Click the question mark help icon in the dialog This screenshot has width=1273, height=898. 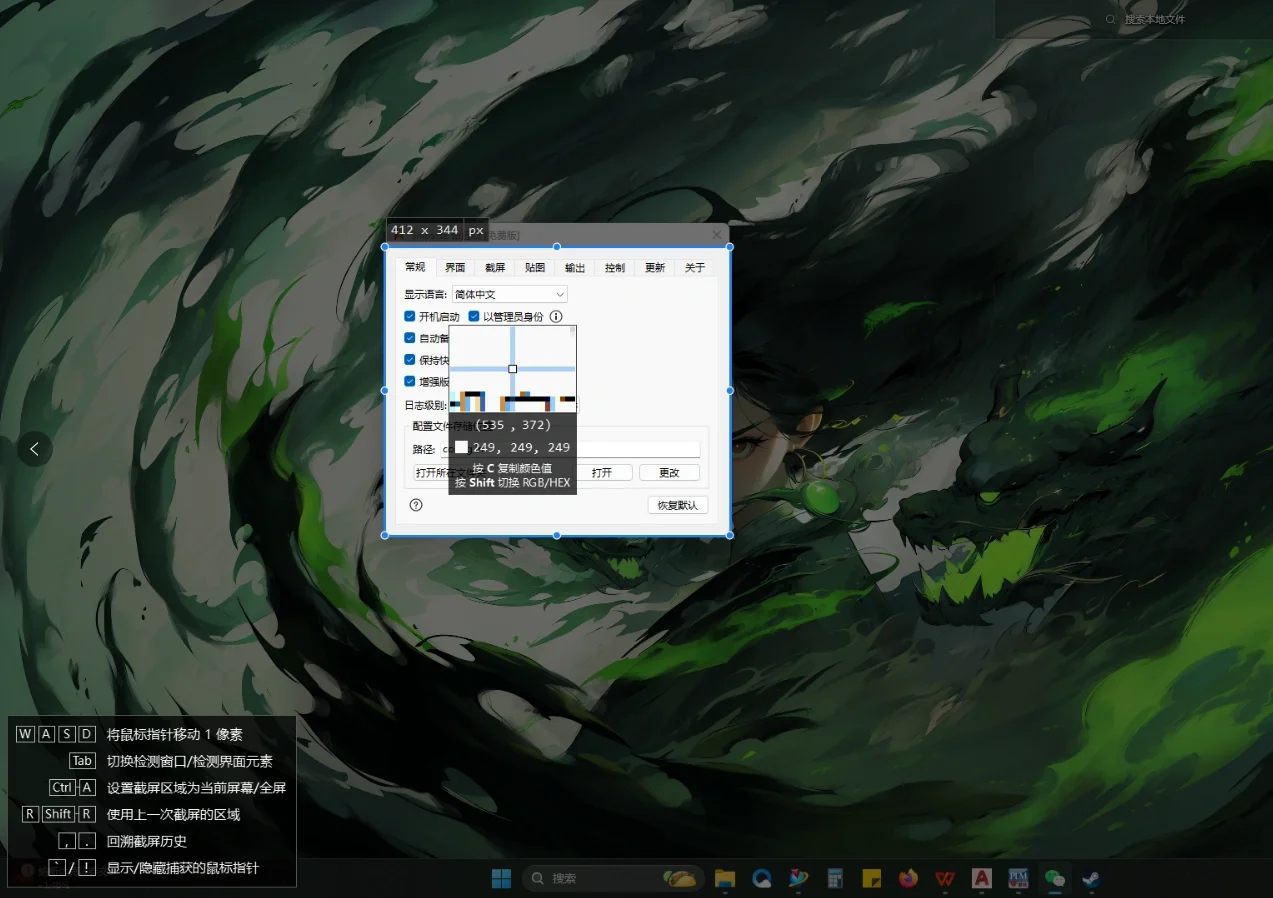(x=416, y=505)
